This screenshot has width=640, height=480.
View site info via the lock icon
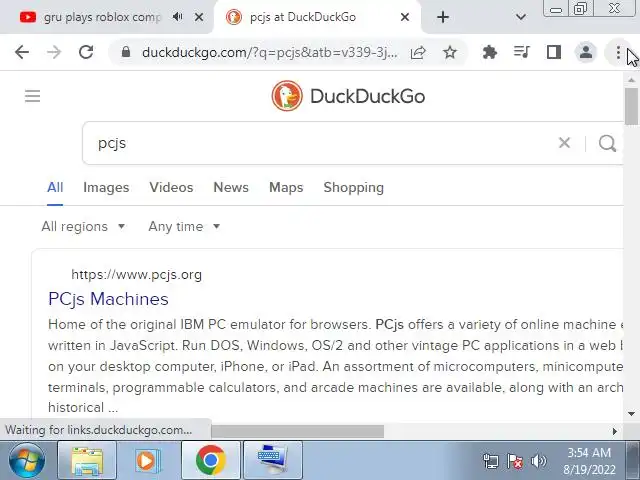126,52
